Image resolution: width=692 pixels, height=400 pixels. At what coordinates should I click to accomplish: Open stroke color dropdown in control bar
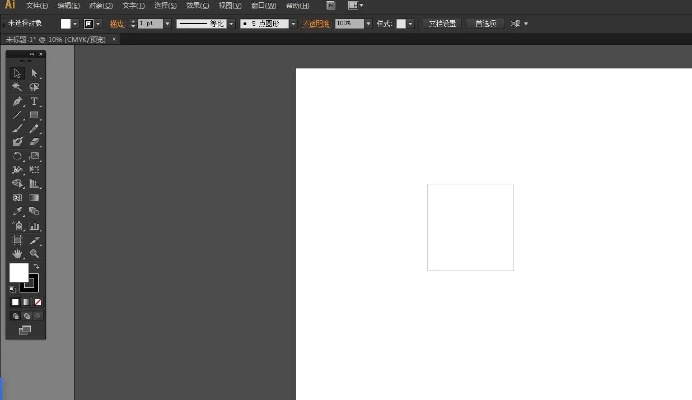coord(98,24)
